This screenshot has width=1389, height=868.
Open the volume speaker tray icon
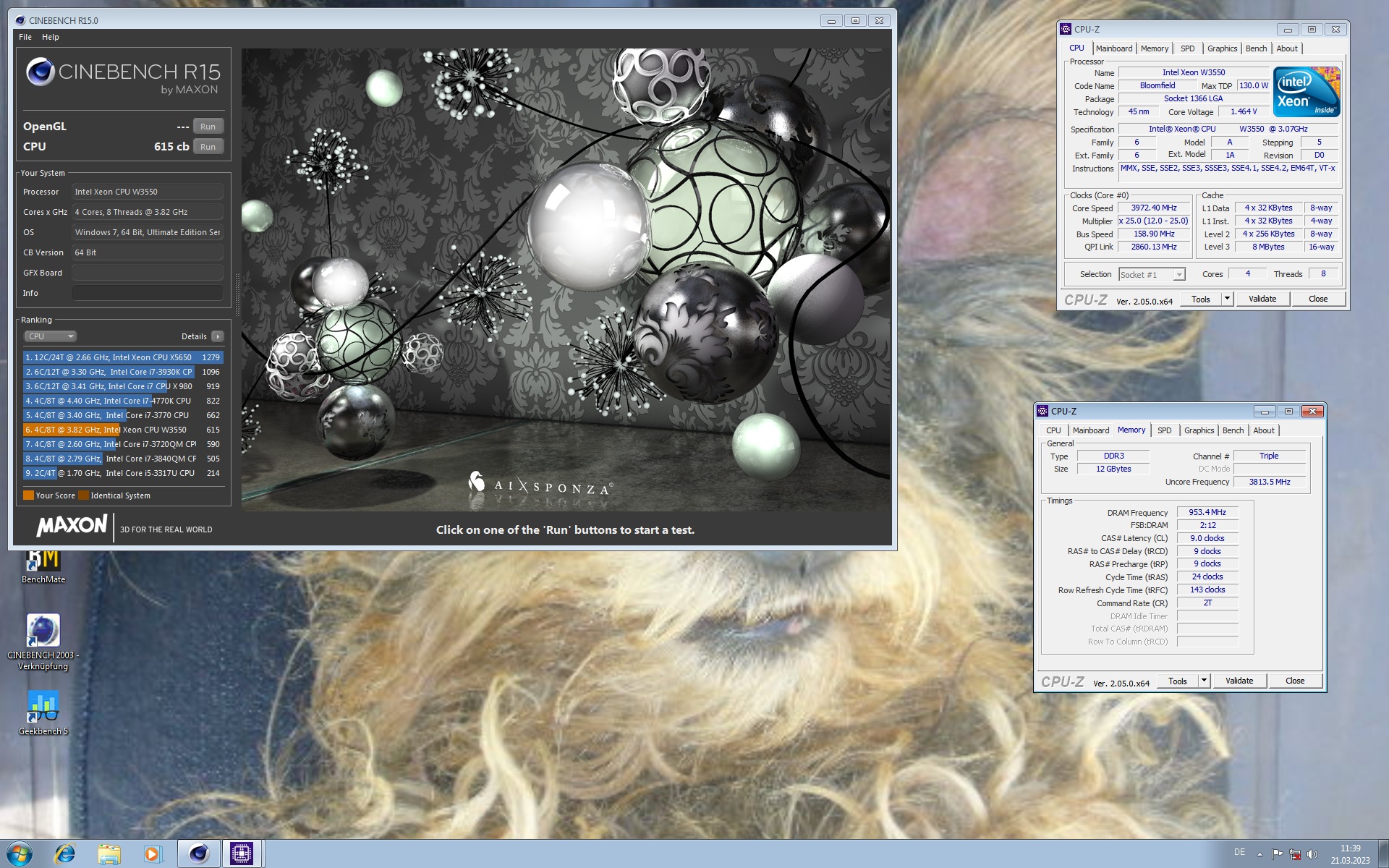[x=1312, y=854]
